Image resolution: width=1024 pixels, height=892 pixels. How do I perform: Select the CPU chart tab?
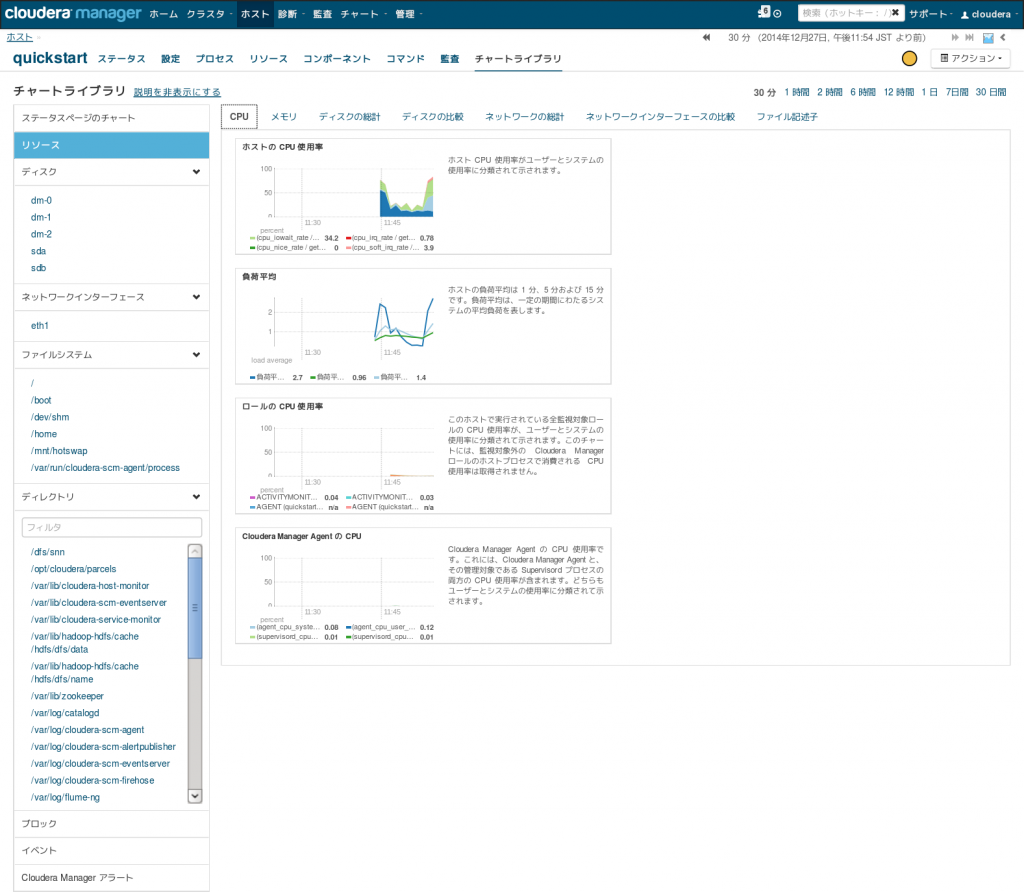[239, 117]
